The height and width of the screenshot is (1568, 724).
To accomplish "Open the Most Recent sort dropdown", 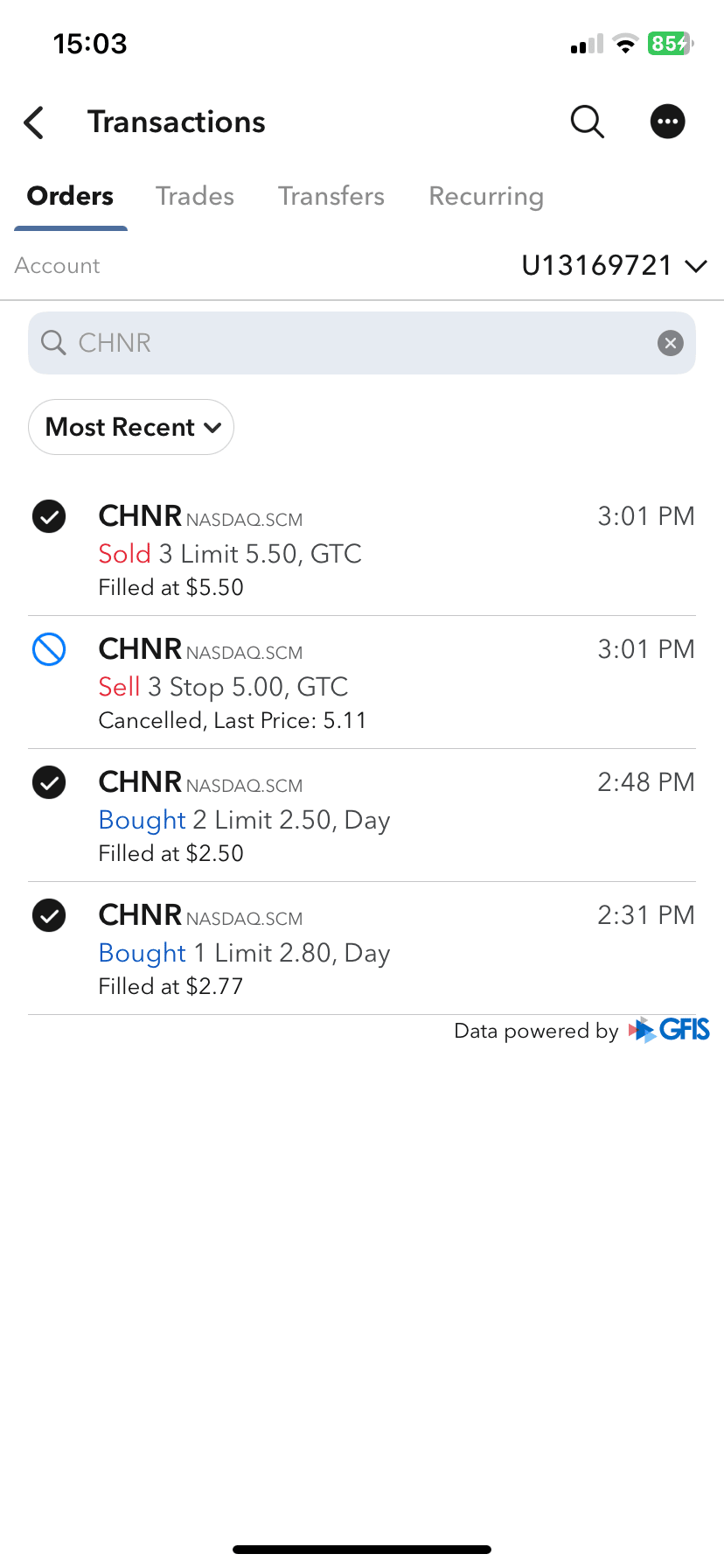I will click(131, 427).
